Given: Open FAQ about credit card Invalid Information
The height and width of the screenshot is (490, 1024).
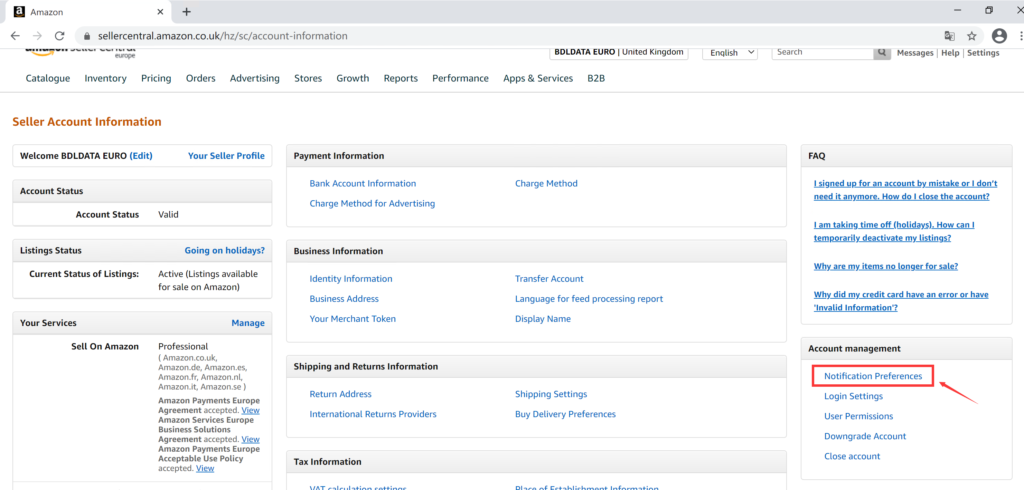Looking at the screenshot, I should pyautogui.click(x=901, y=301).
